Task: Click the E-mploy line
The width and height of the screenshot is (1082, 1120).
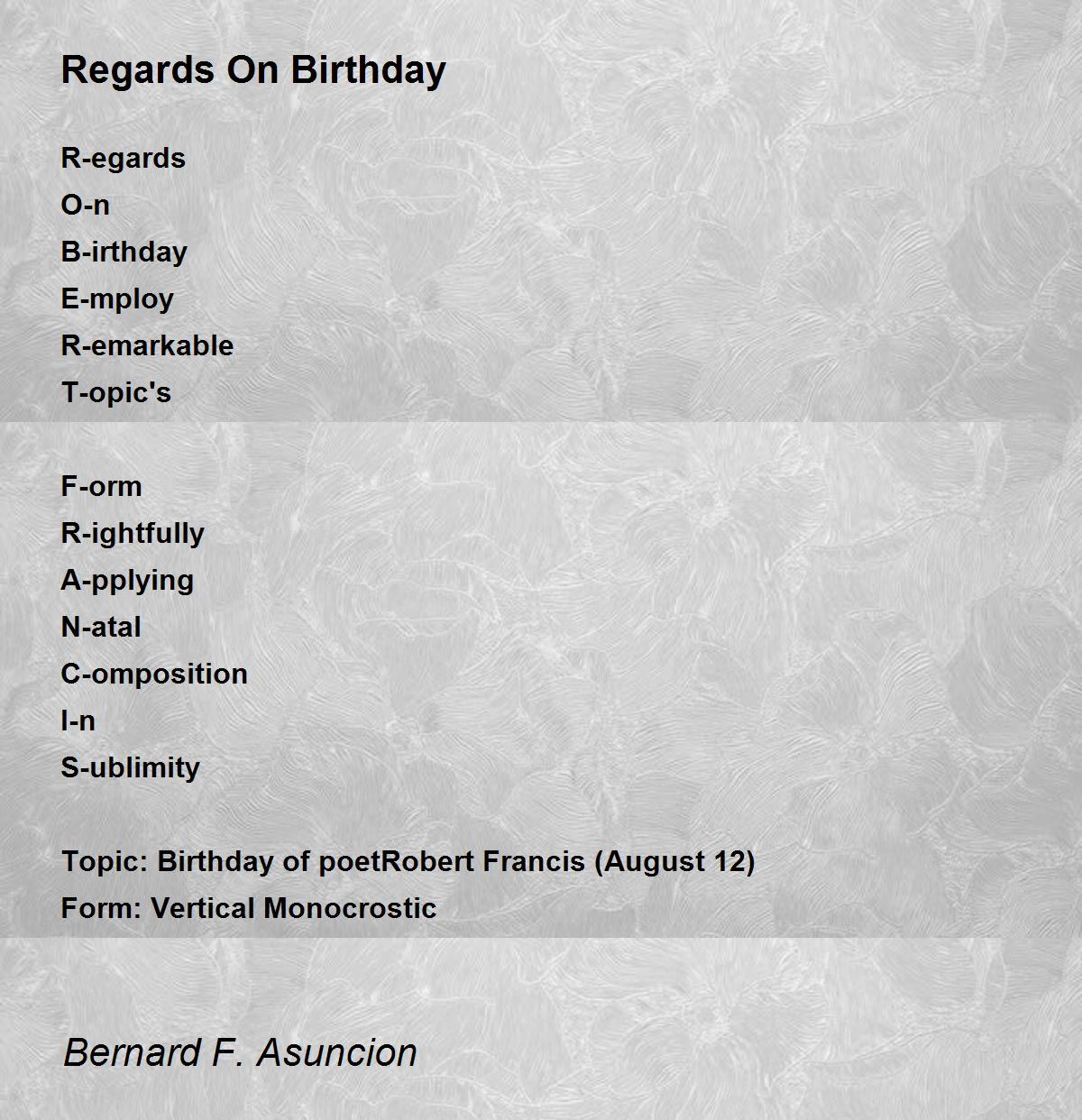Action: 117,299
